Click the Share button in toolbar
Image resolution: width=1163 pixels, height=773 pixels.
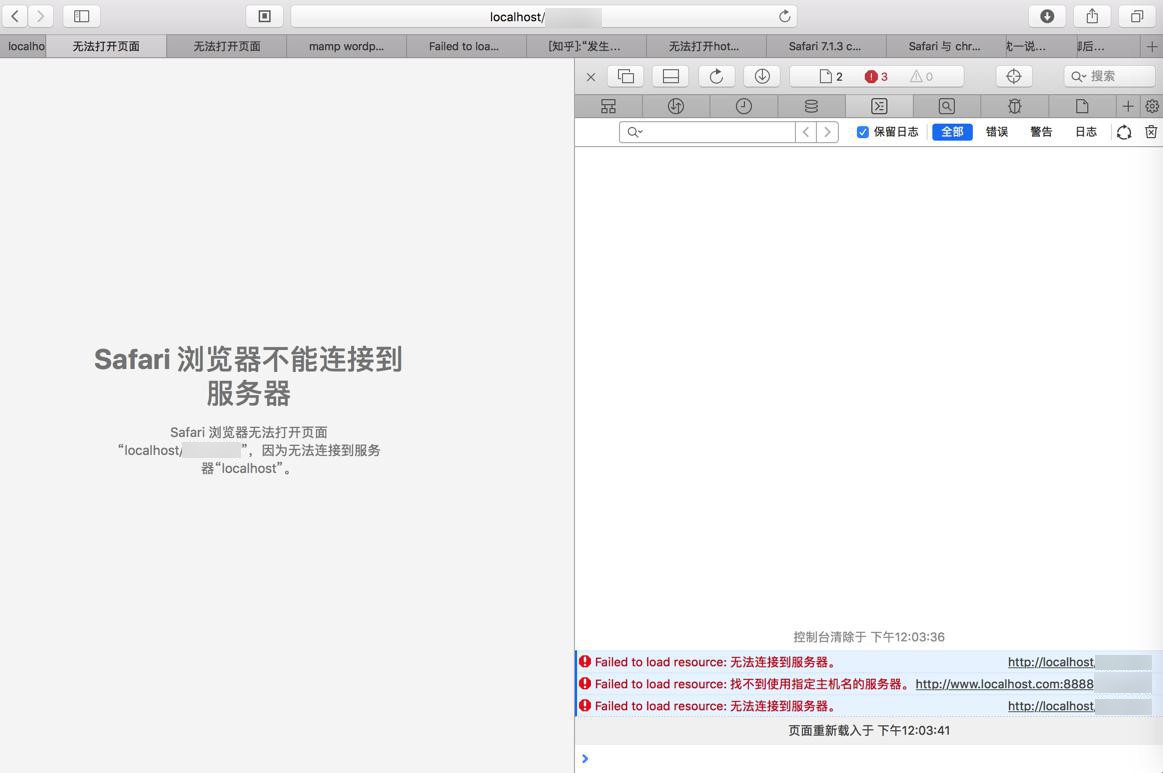(1092, 16)
